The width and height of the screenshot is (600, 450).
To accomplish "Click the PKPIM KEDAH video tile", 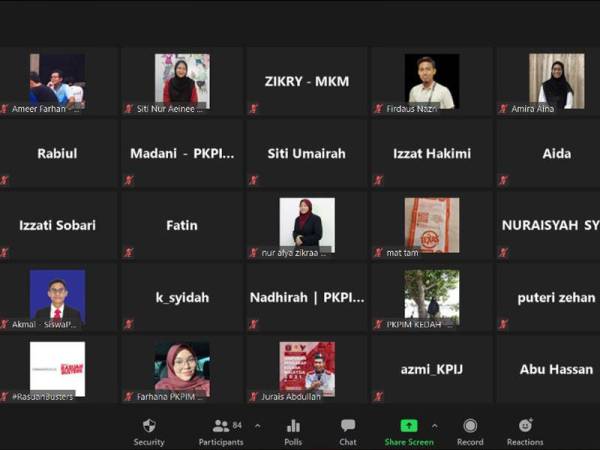I will (431, 295).
